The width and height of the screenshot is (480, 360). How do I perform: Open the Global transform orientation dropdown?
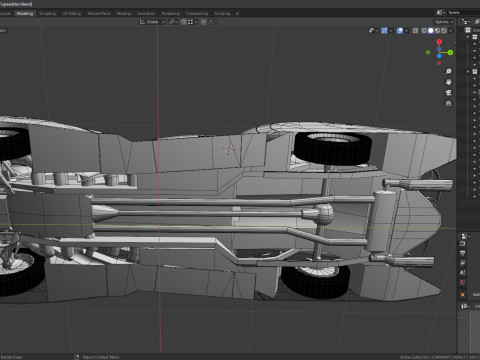[x=152, y=22]
